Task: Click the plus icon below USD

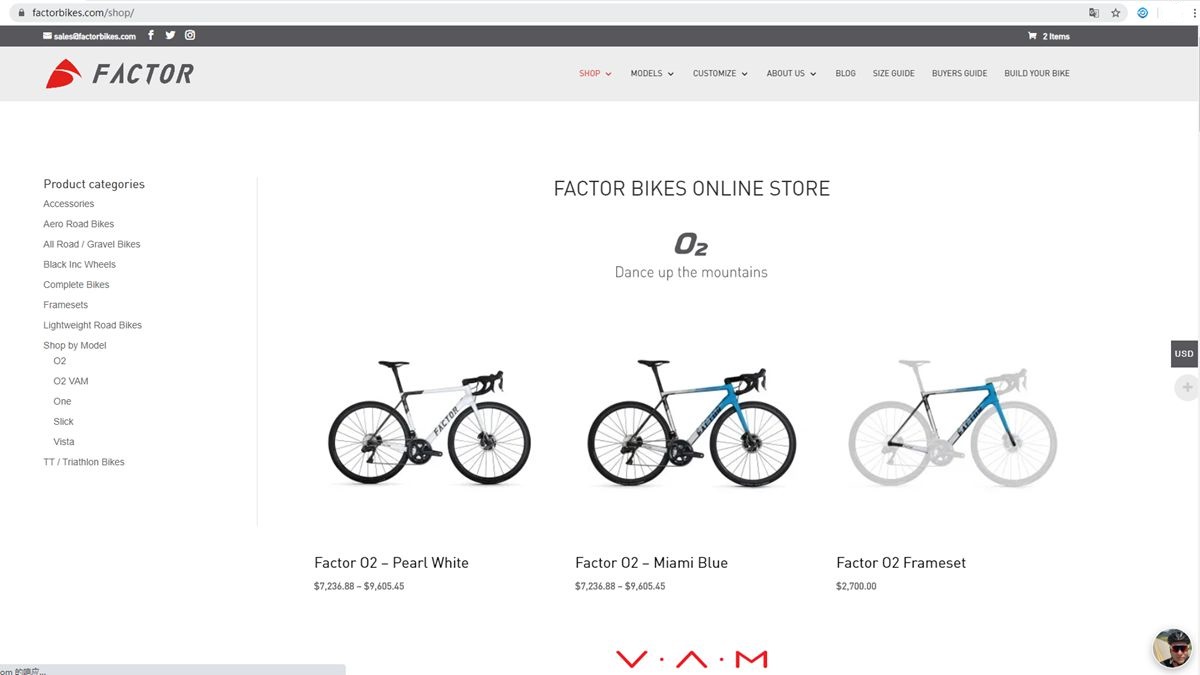Action: (x=1187, y=387)
